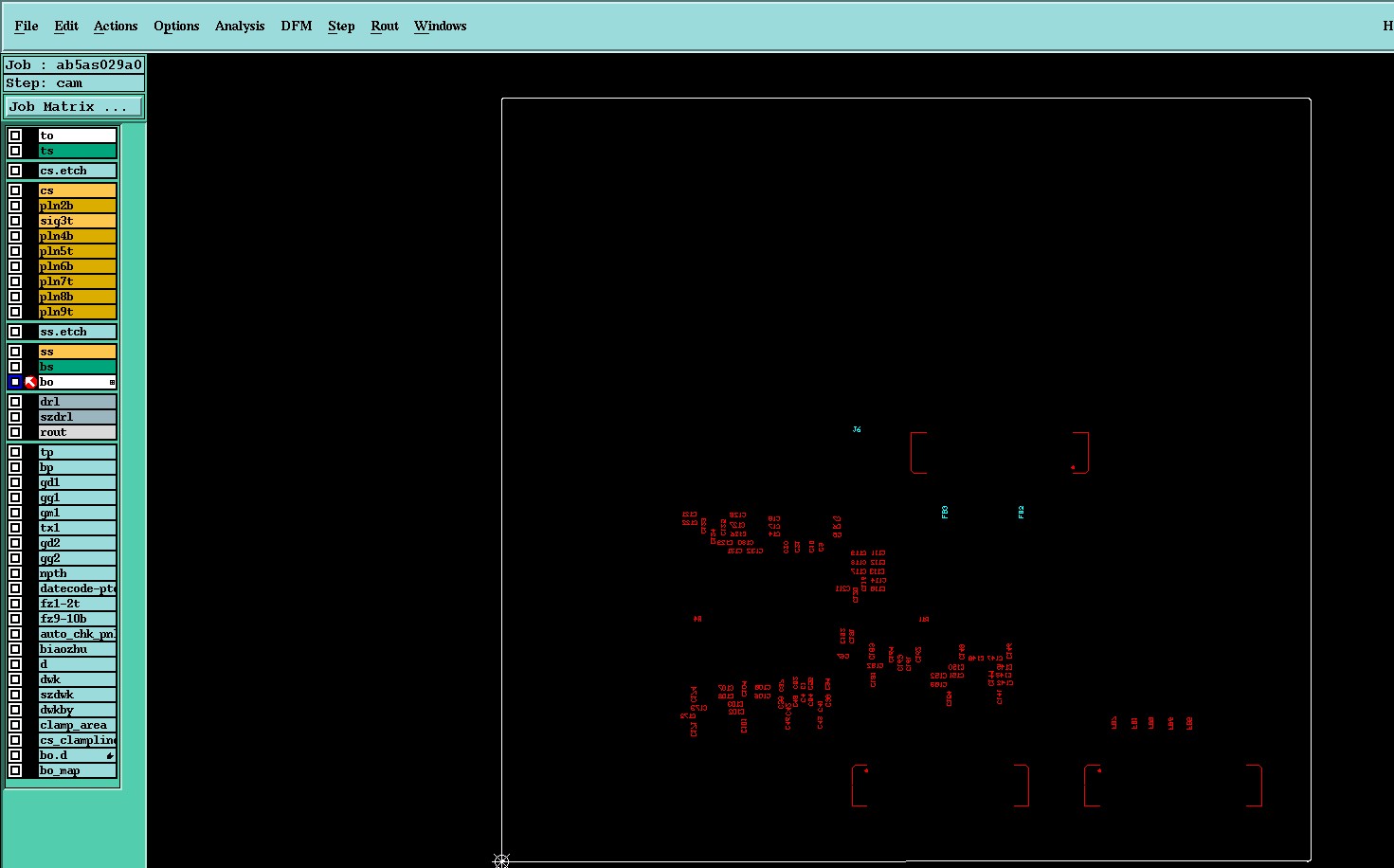Click the Job Matrix button
This screenshot has width=1394, height=868.
pyautogui.click(x=73, y=106)
